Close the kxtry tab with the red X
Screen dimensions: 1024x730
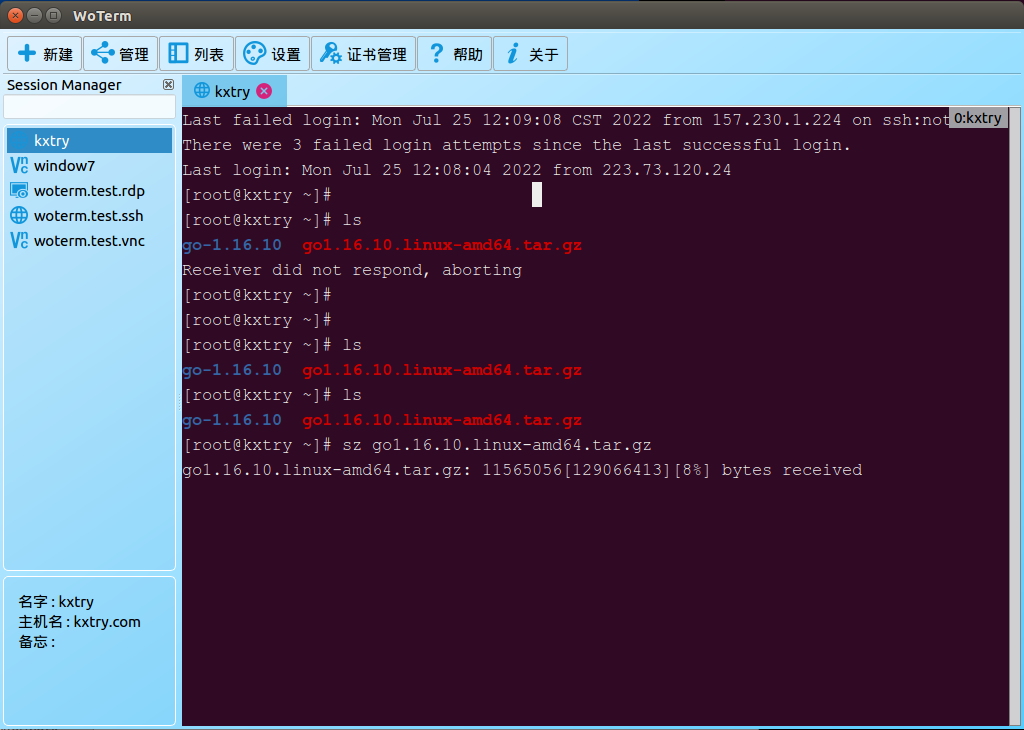tap(264, 91)
